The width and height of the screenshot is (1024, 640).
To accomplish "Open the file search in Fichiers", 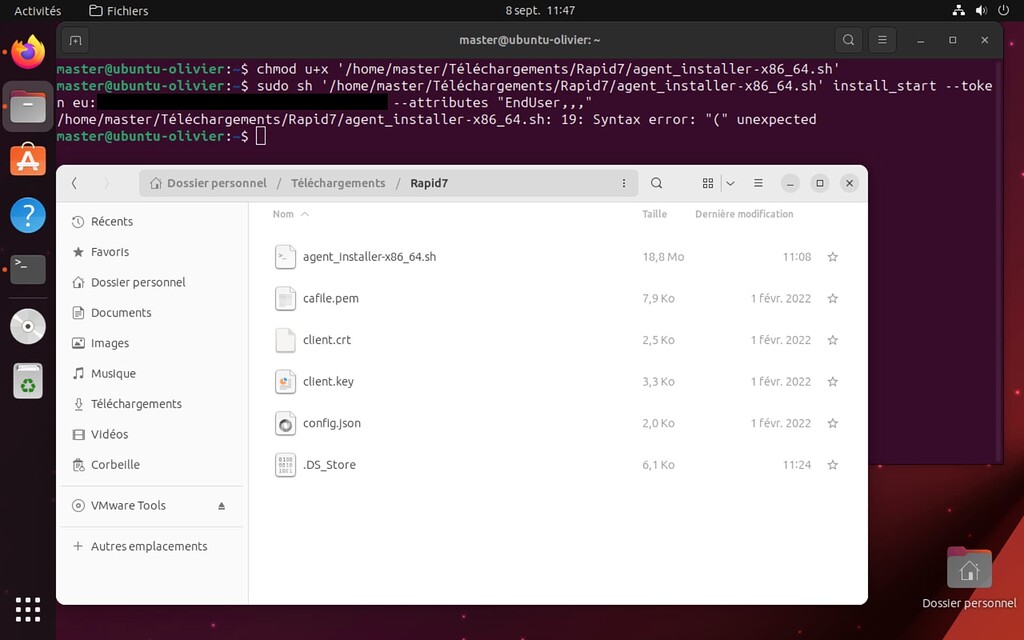I will 656,183.
